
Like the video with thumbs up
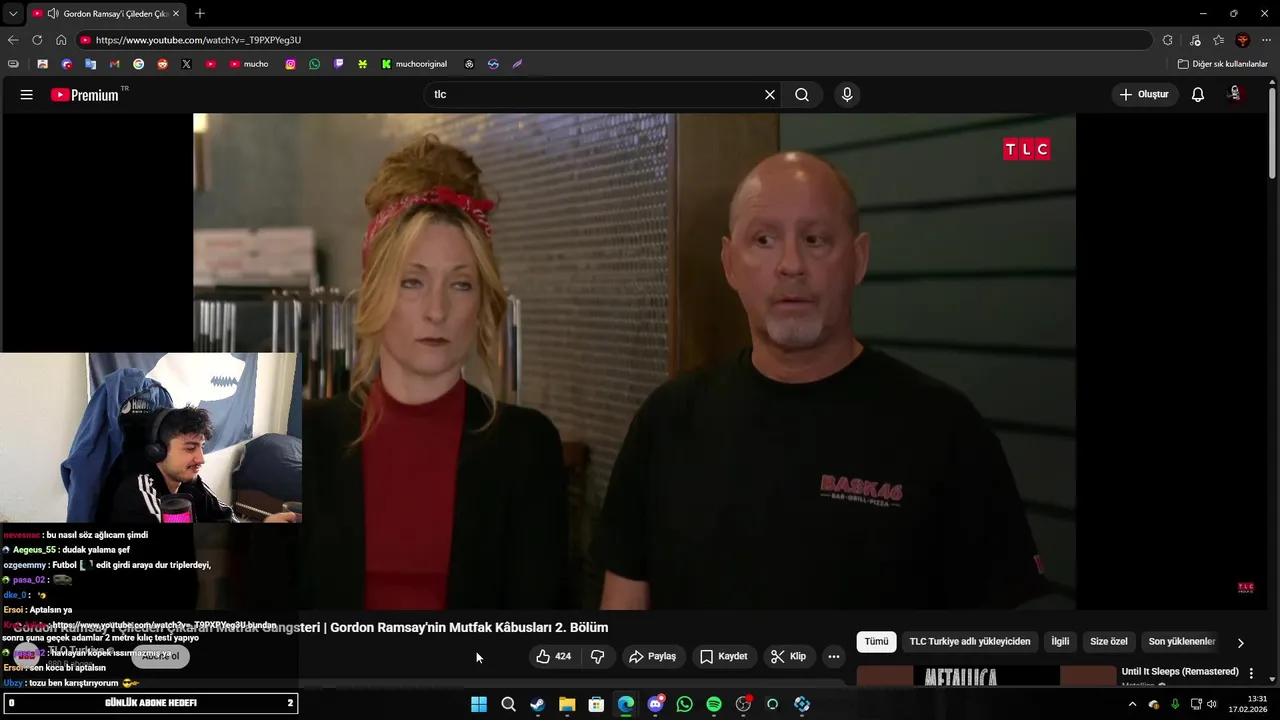coord(554,657)
